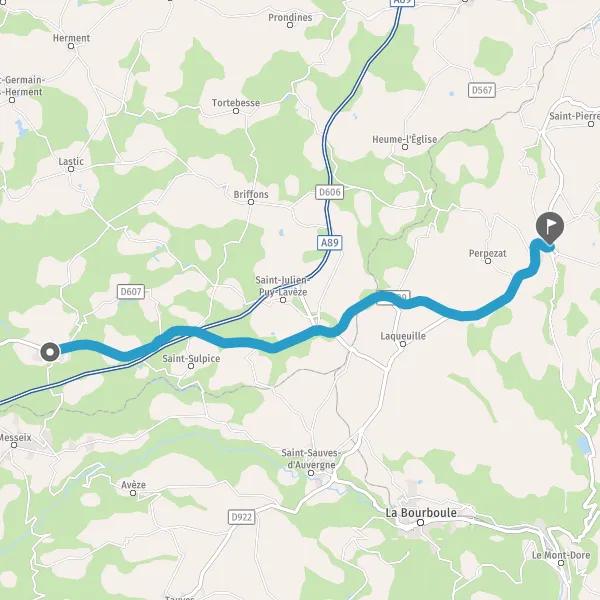Click the Briffons village label

tap(251, 194)
